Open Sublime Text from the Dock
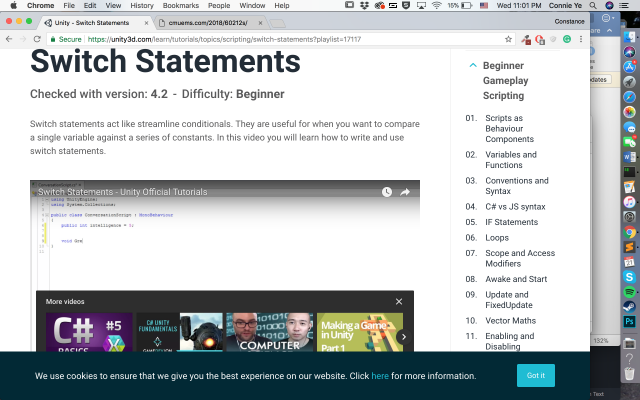Viewport: 640px width, 400px height. 629,247
